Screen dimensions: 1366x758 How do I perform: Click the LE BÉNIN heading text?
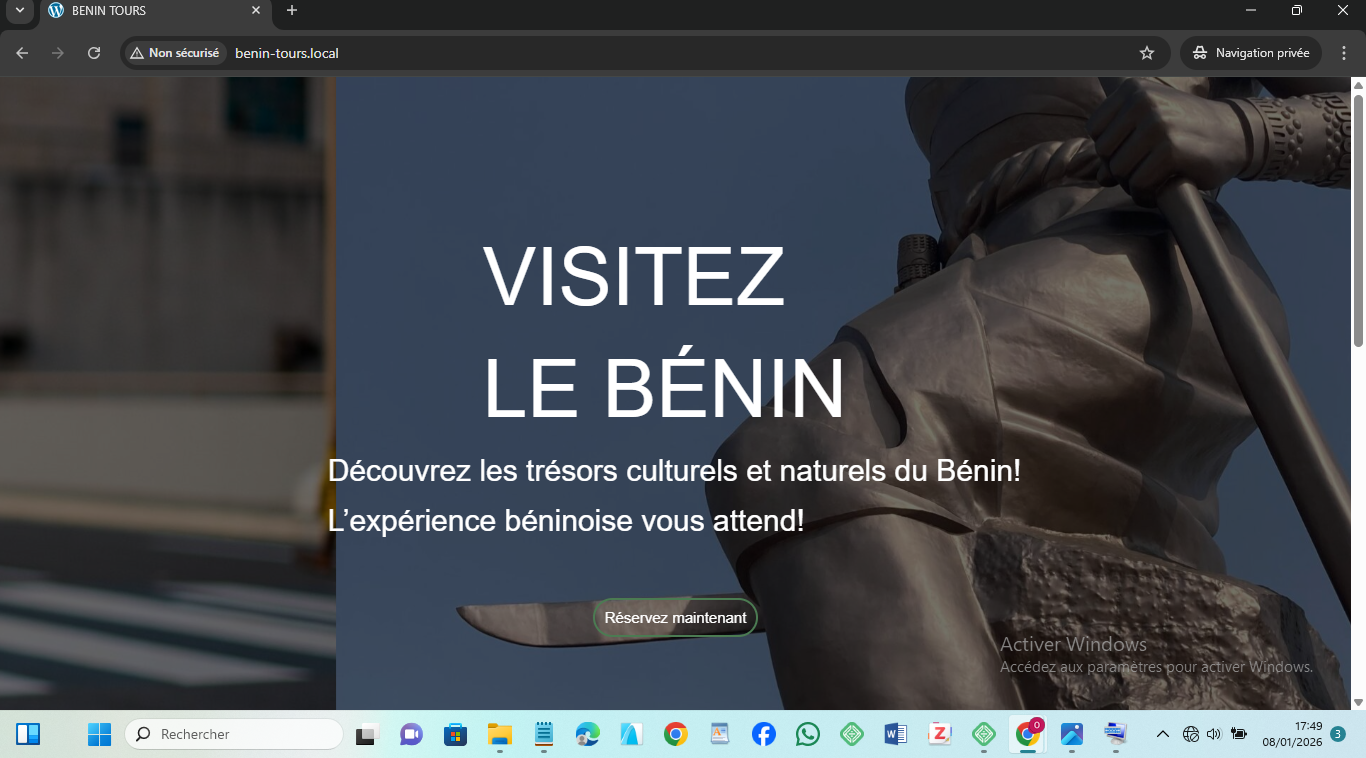[x=665, y=388]
